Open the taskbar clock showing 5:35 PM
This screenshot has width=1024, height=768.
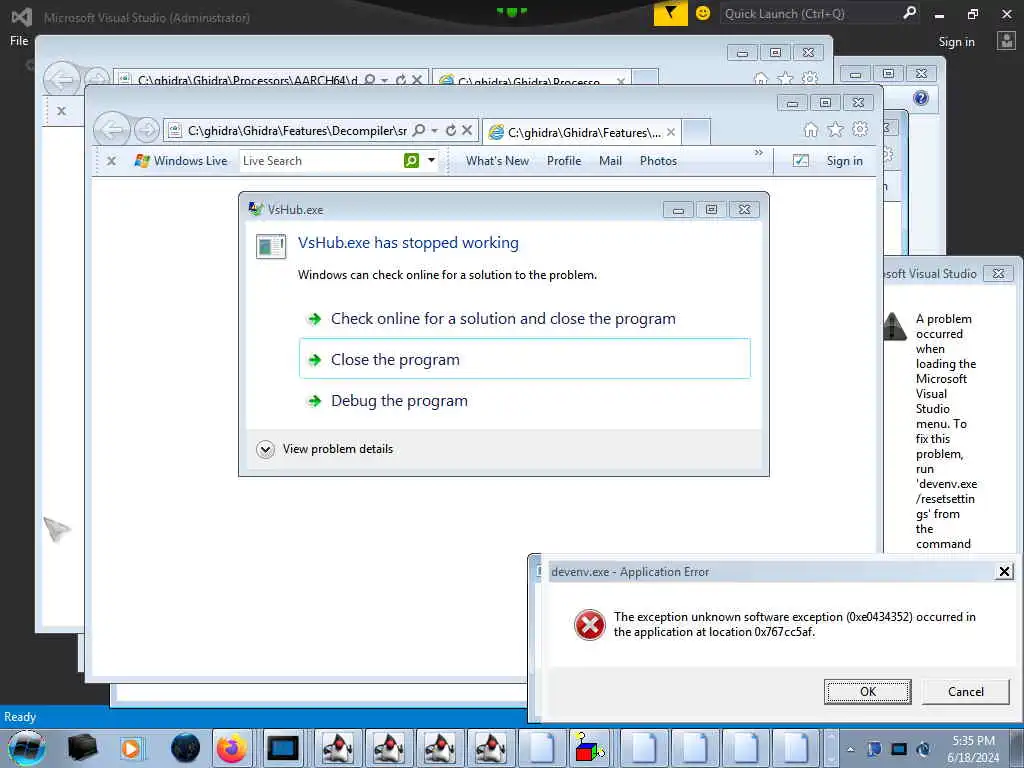point(973,749)
